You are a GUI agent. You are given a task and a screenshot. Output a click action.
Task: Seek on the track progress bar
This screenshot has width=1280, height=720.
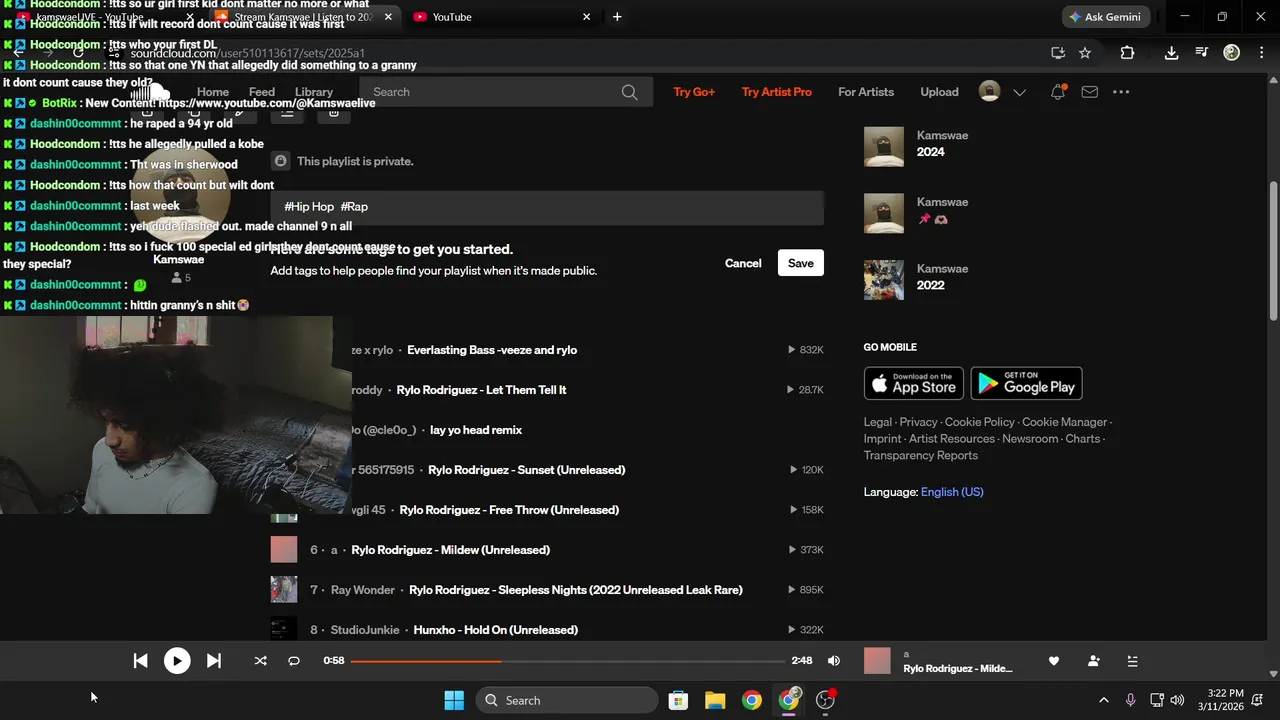(568, 661)
